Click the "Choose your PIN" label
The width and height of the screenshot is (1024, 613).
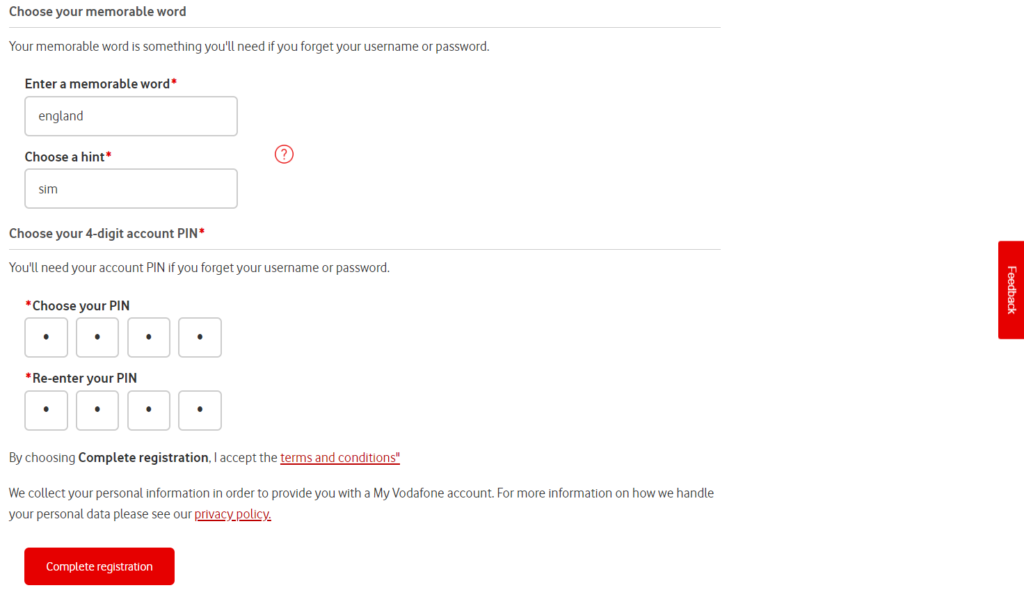[80, 306]
